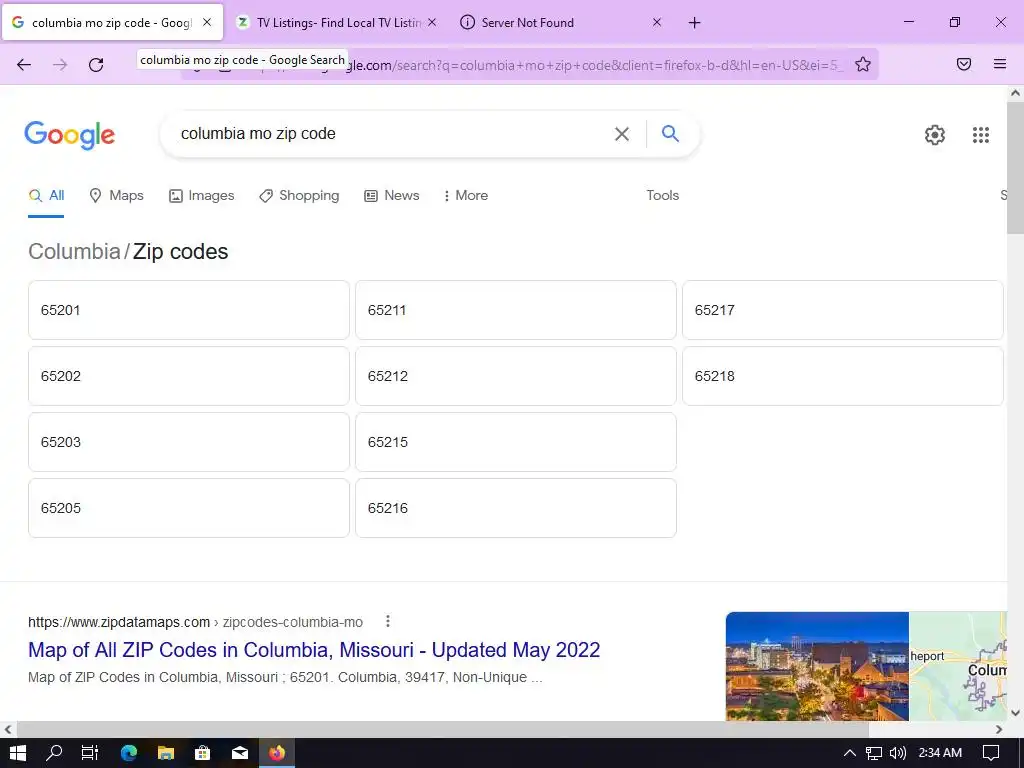Switch to Shopping results
1024x768 pixels.
(299, 195)
